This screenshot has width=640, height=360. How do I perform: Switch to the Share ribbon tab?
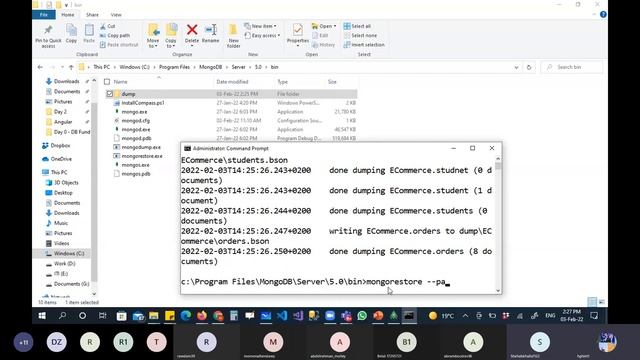tap(92, 15)
